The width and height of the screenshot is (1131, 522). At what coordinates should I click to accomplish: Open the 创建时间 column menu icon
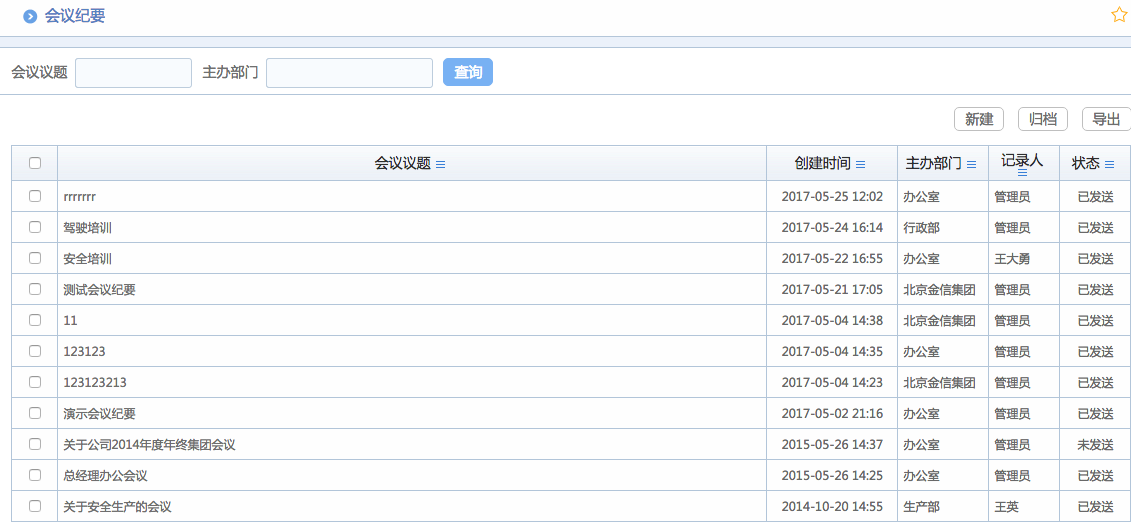(x=861, y=164)
